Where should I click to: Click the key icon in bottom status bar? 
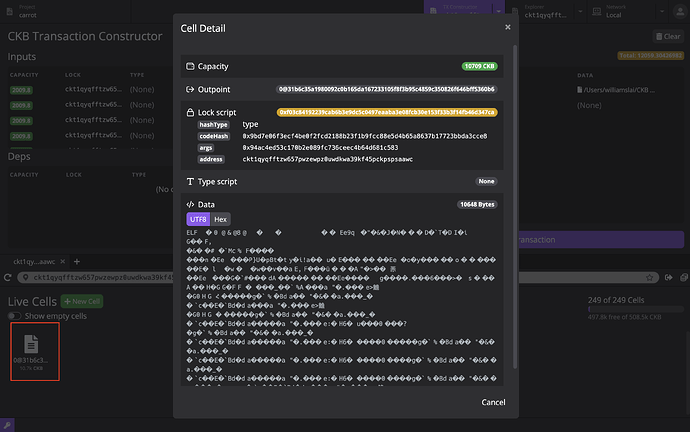click(x=7, y=425)
